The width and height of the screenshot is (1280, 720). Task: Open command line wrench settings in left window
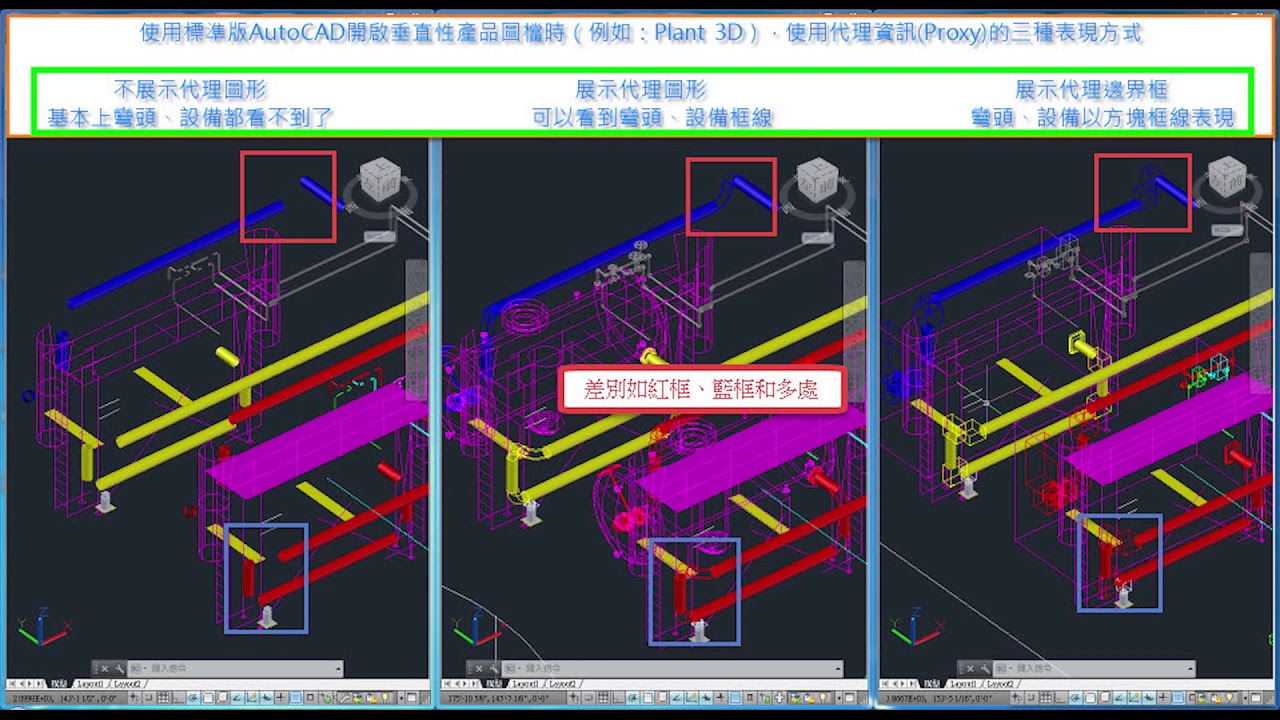pyautogui.click(x=119, y=669)
